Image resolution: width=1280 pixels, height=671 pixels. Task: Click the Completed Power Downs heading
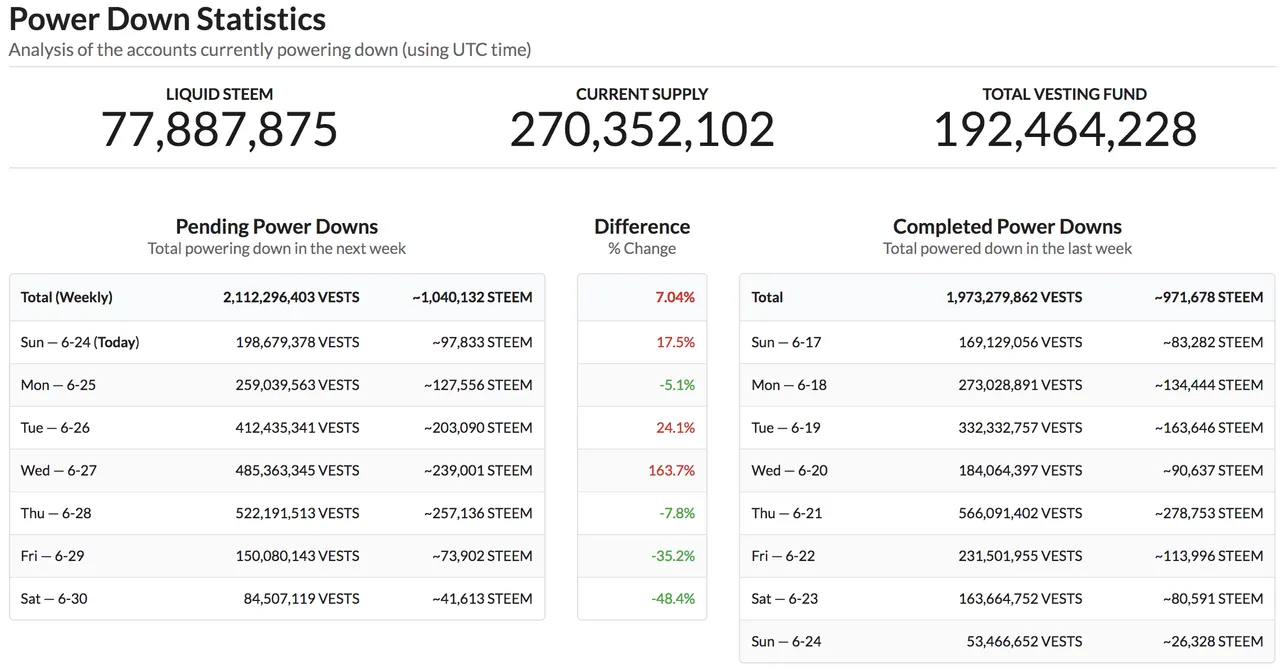[x=1007, y=226]
